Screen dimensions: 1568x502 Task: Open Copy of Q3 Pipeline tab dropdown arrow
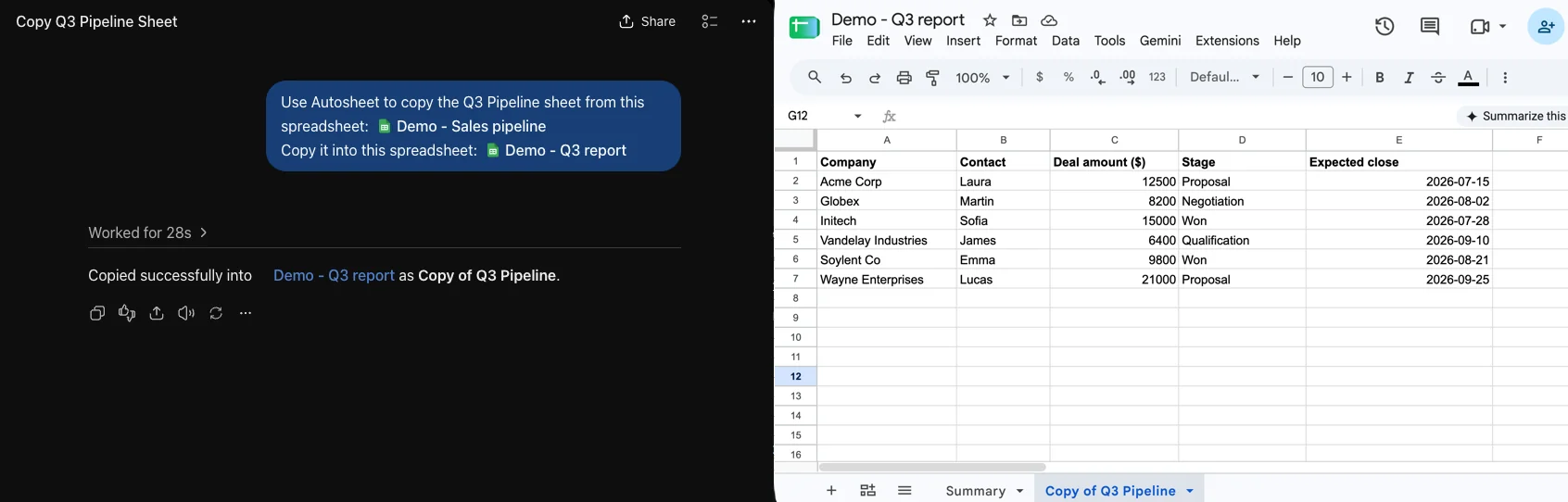(1190, 491)
